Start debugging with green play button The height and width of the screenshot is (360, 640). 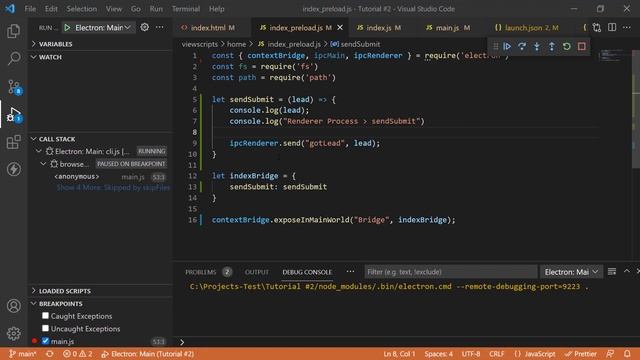click(67, 28)
